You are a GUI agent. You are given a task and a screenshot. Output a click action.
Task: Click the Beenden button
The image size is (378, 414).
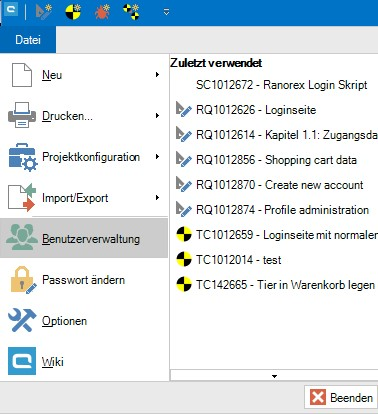click(341, 397)
